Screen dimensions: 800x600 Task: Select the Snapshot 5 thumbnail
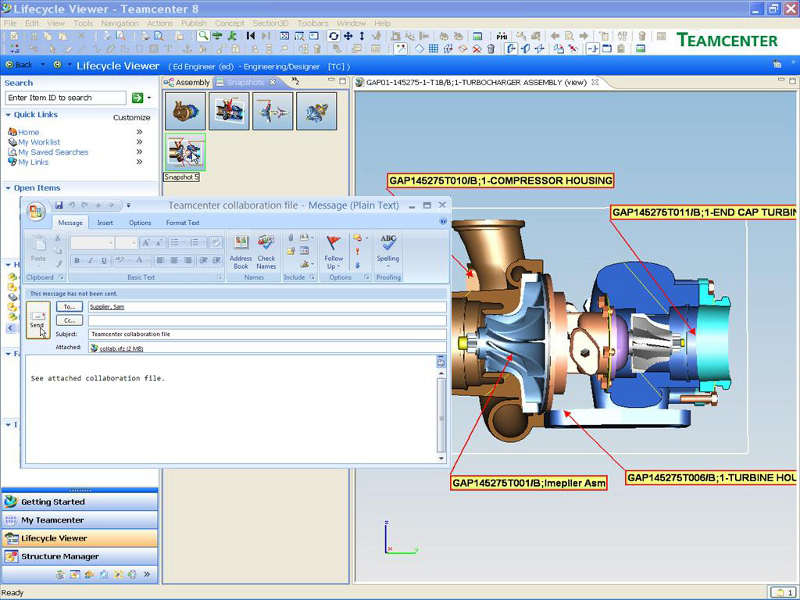pyautogui.click(x=185, y=152)
